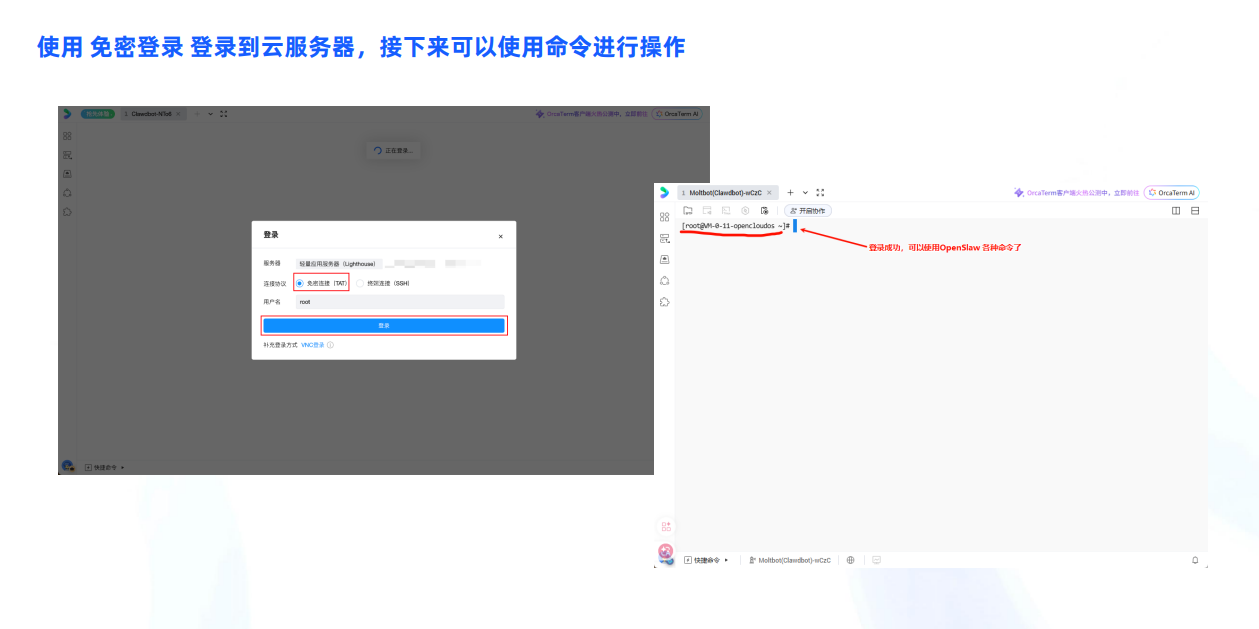Click the blue 登录 button
1259x629 pixels.
[384, 325]
